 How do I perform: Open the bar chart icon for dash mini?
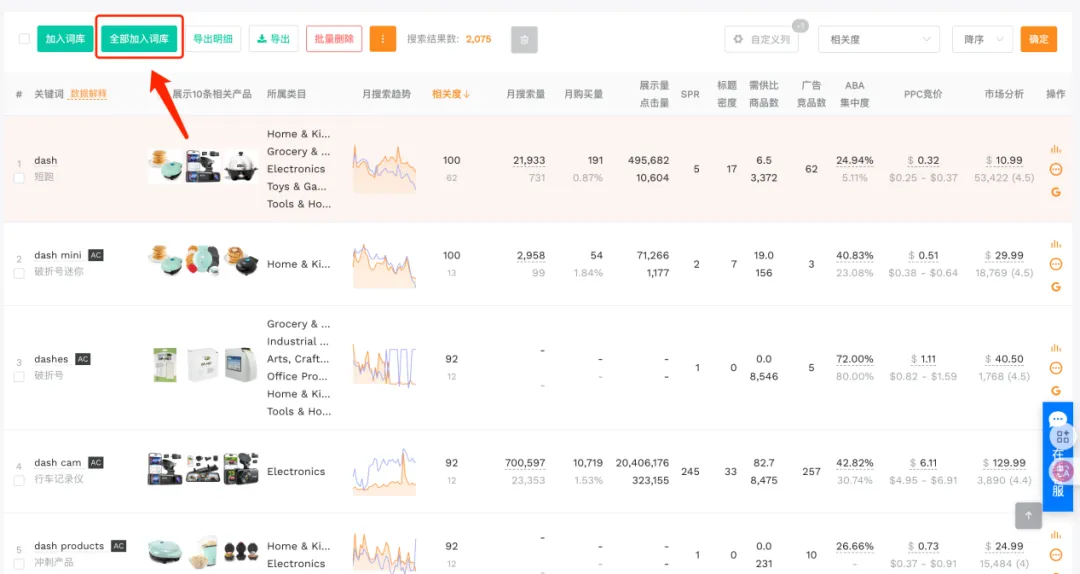tap(1055, 244)
